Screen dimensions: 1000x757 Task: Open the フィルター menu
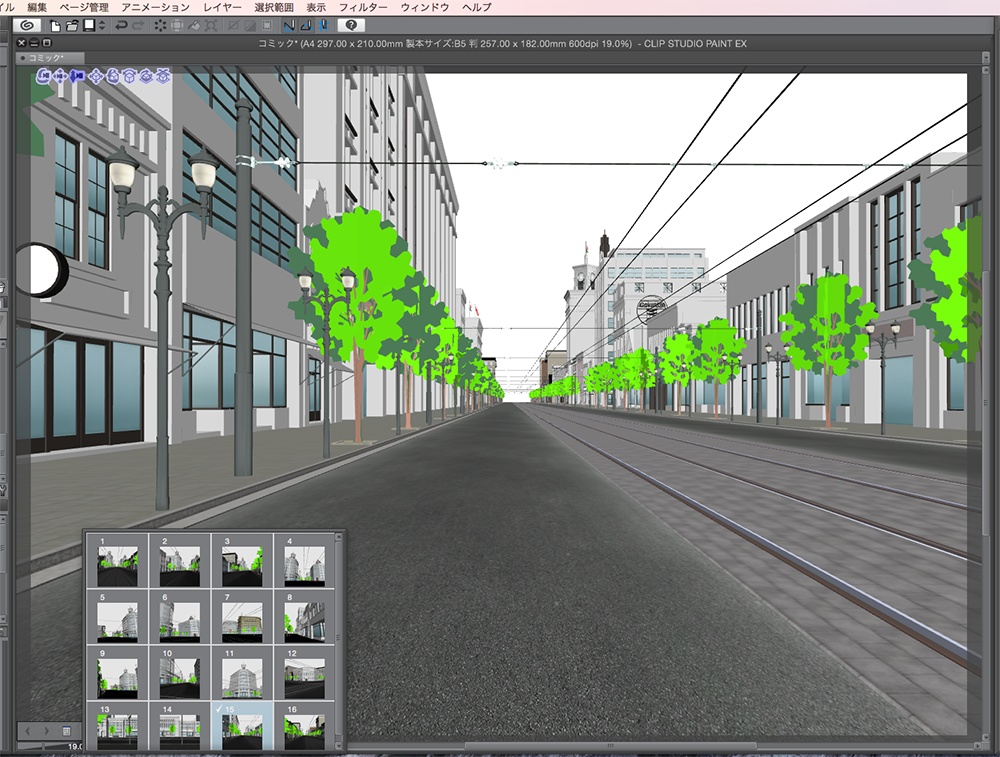(x=362, y=7)
